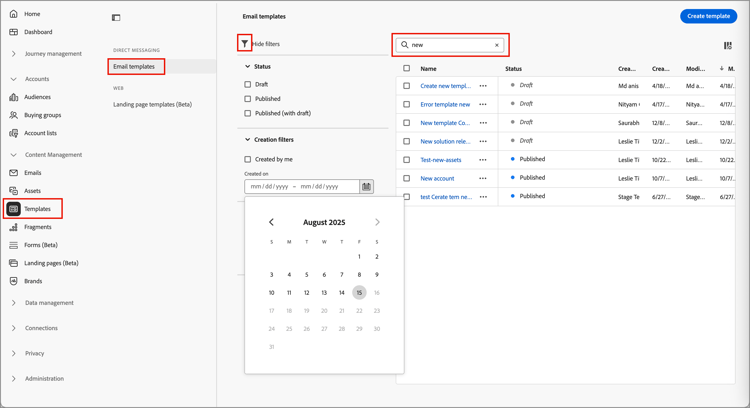
Task: Collapse the Status filter group
Action: coord(247,66)
